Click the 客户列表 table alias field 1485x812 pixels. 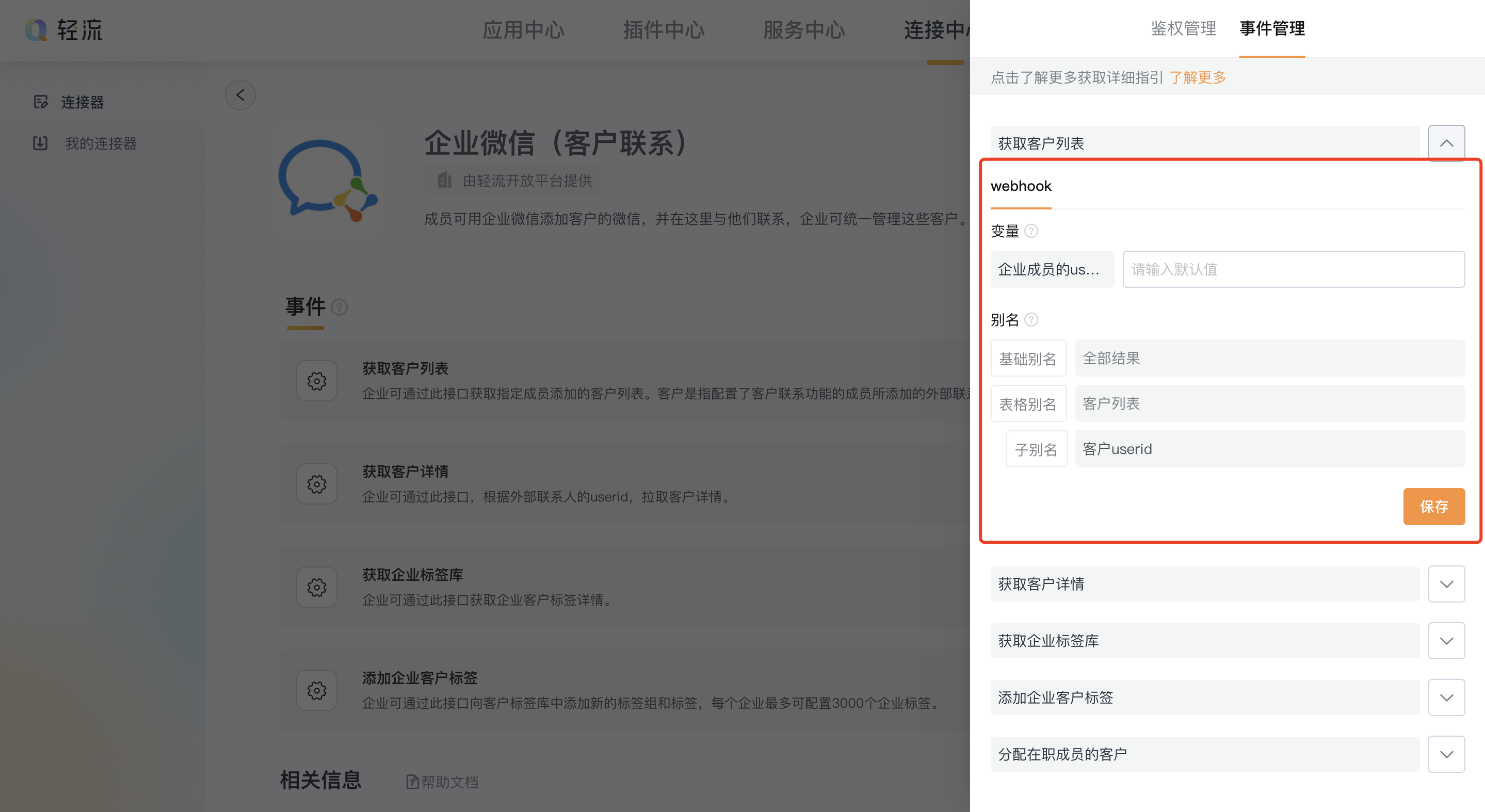click(x=1270, y=403)
